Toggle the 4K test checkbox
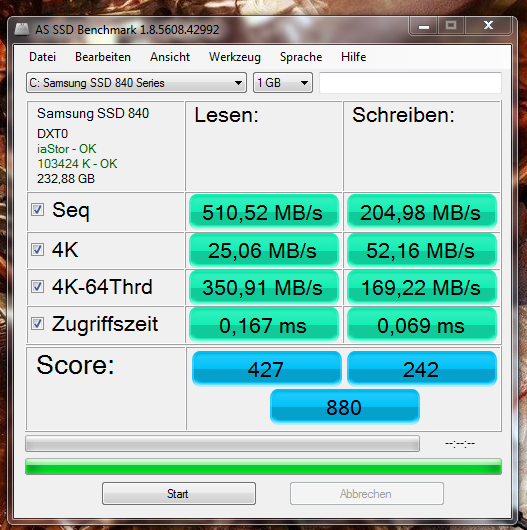The image size is (527, 530). 38,249
